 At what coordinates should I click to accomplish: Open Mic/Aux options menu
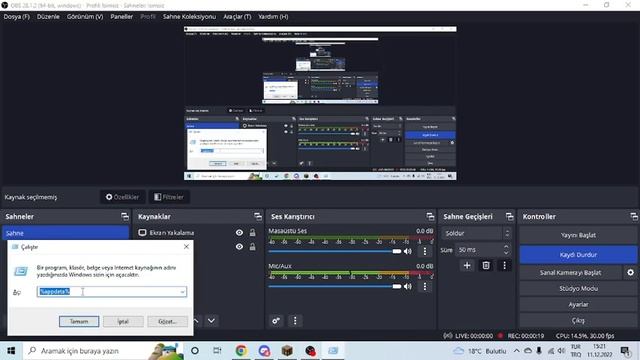tap(424, 287)
